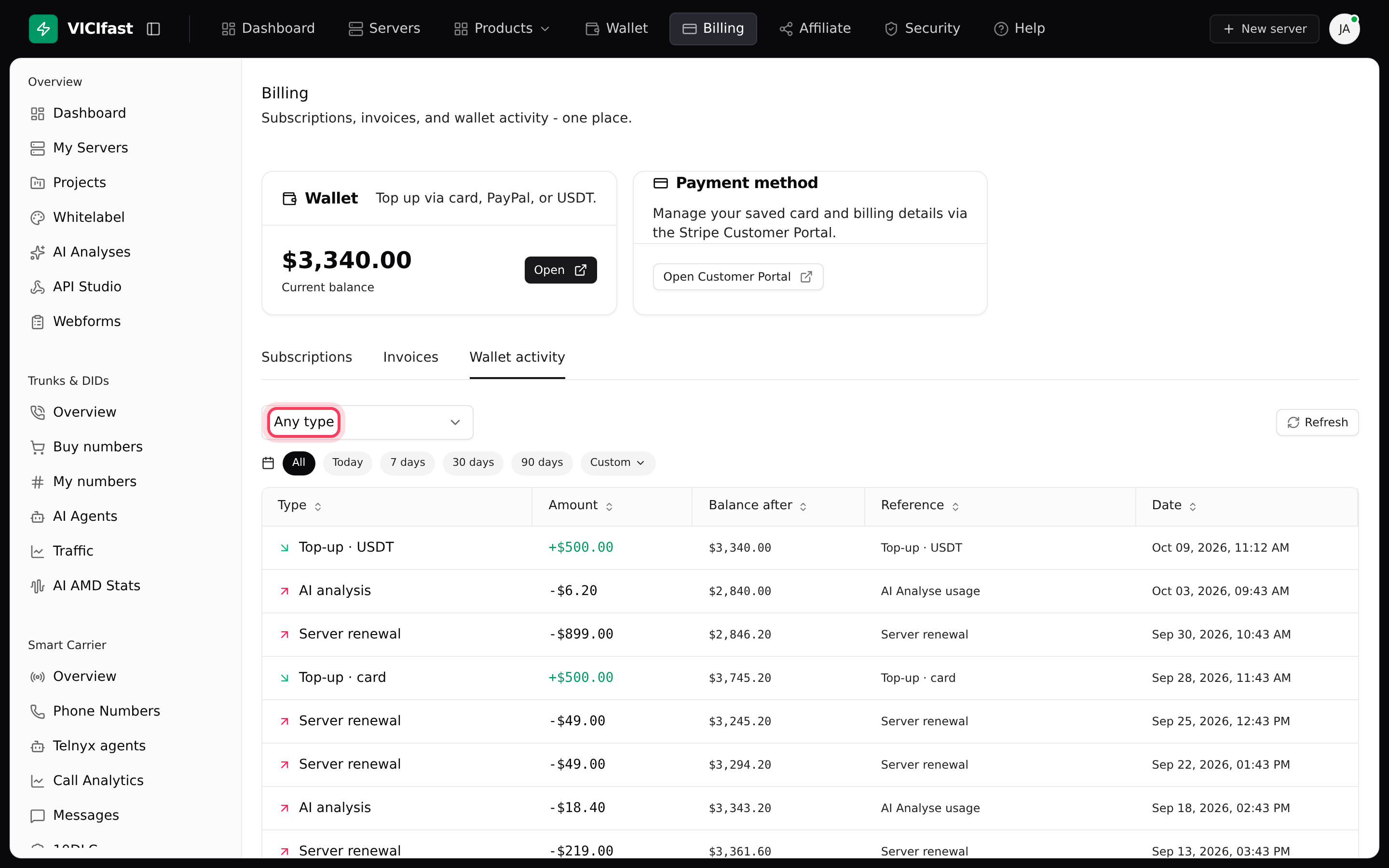Select the 90 days date filter
The image size is (1389, 868).
tap(542, 463)
